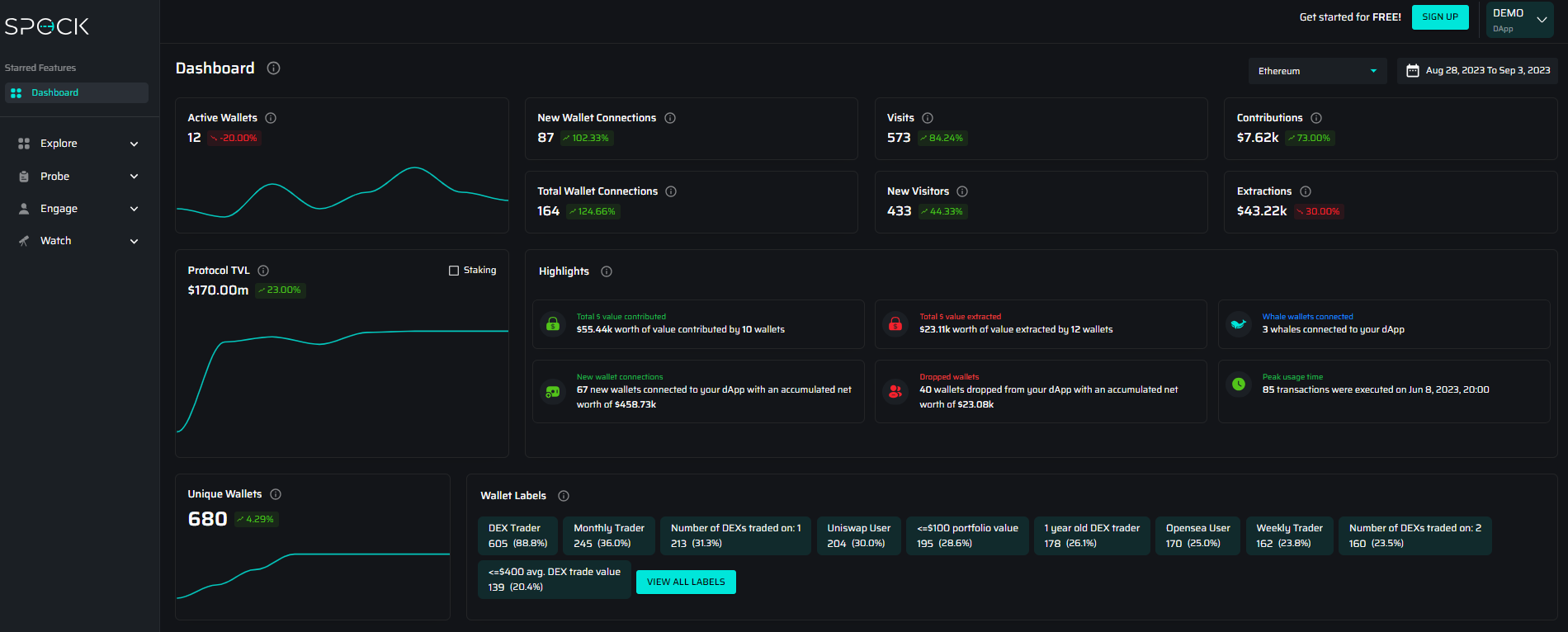The image size is (1568, 632).
Task: Expand the Probe sidebar section
Action: (78, 177)
